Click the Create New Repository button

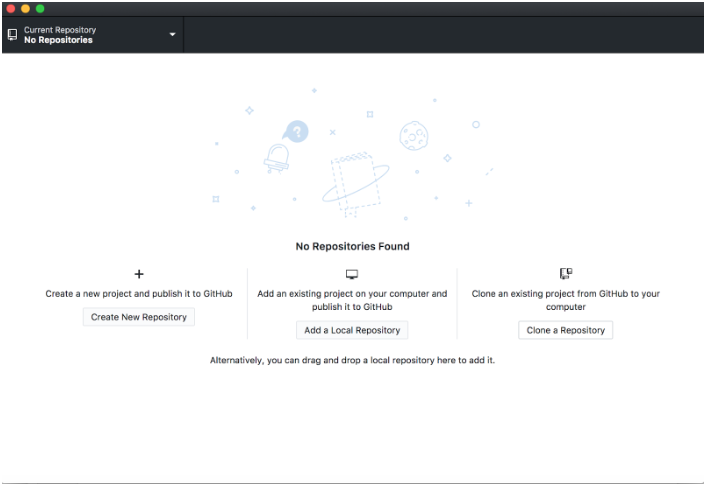[x=139, y=317]
